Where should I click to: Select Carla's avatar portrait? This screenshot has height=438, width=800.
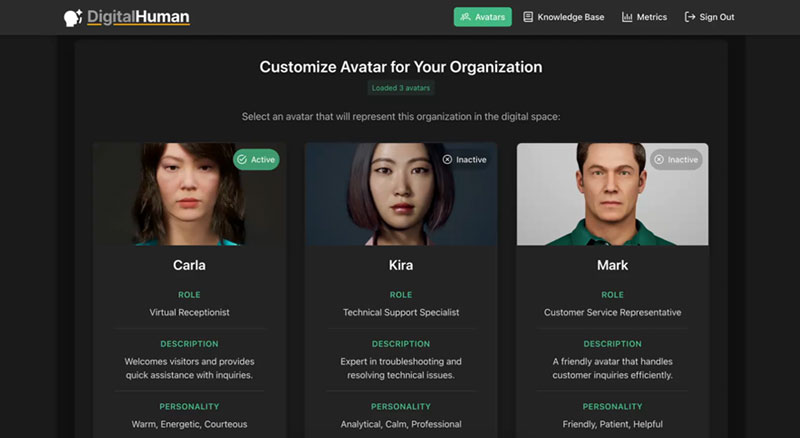click(189, 194)
